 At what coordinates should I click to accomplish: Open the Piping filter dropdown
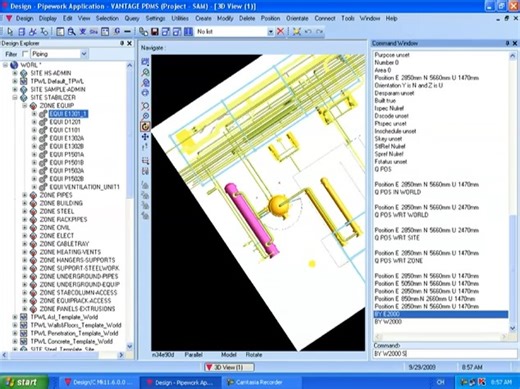pos(84,54)
